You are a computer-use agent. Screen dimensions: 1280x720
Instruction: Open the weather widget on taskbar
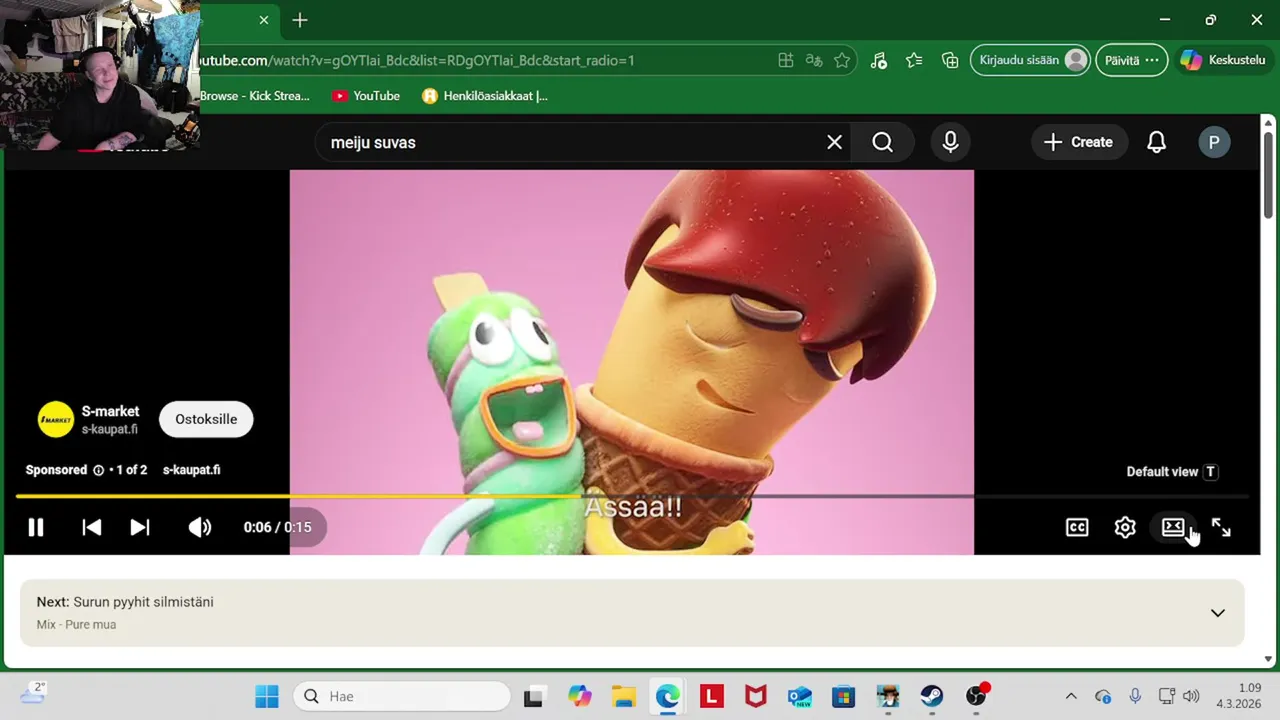[x=32, y=693]
